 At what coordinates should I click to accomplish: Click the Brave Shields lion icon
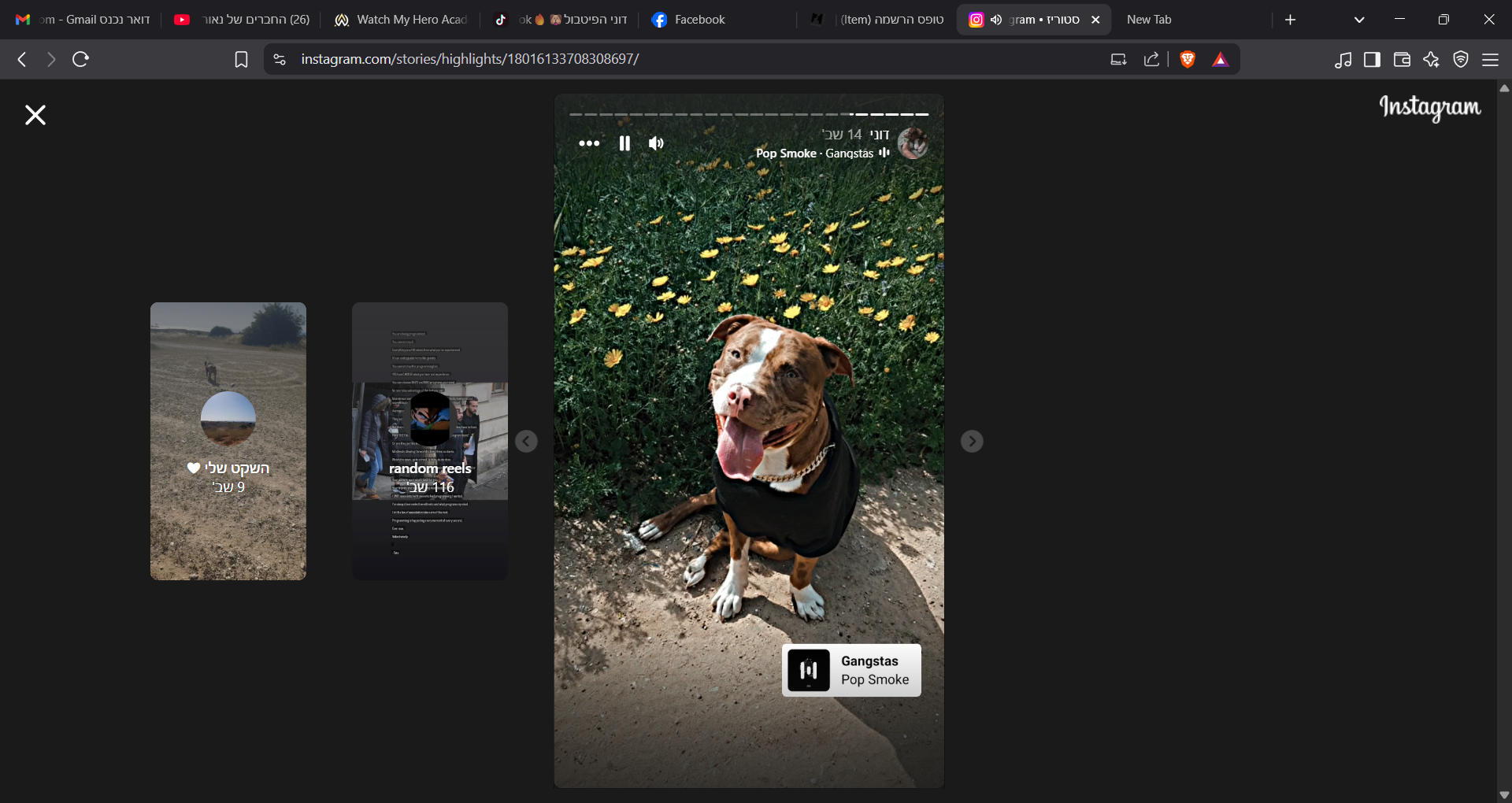pos(1188,59)
